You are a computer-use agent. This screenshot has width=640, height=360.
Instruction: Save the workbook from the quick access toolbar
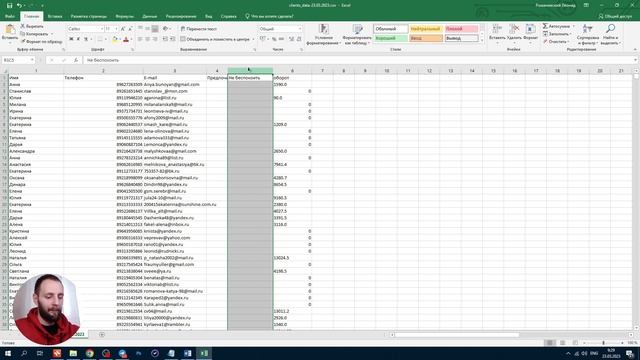[9, 5]
